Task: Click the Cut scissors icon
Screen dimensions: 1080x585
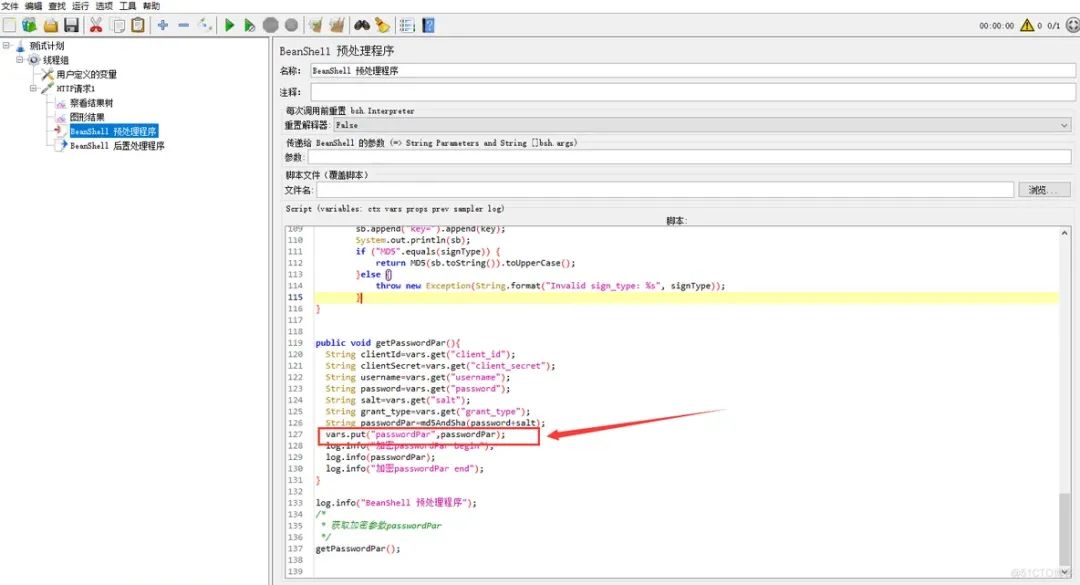Action: click(x=96, y=25)
